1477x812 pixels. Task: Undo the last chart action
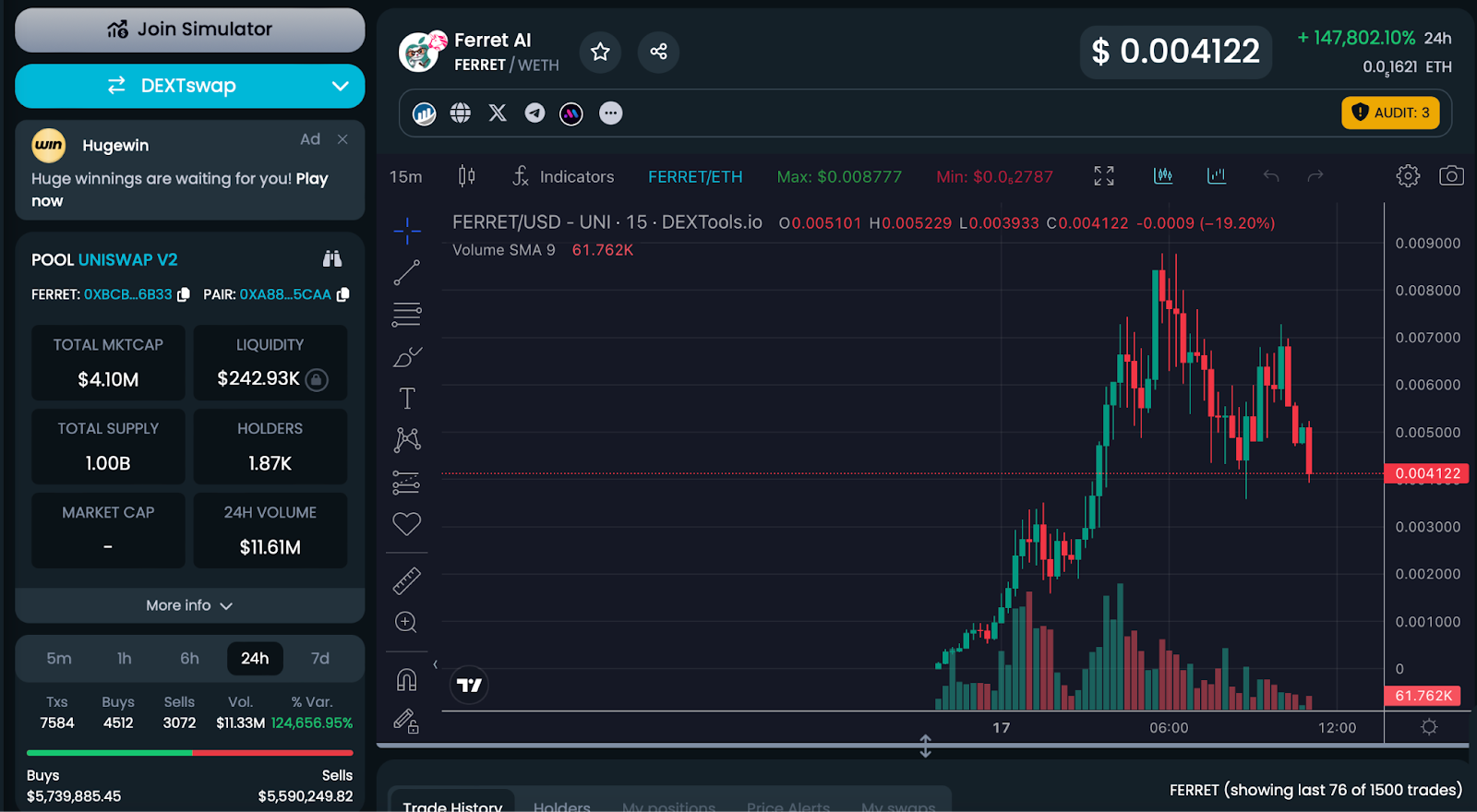click(1271, 175)
